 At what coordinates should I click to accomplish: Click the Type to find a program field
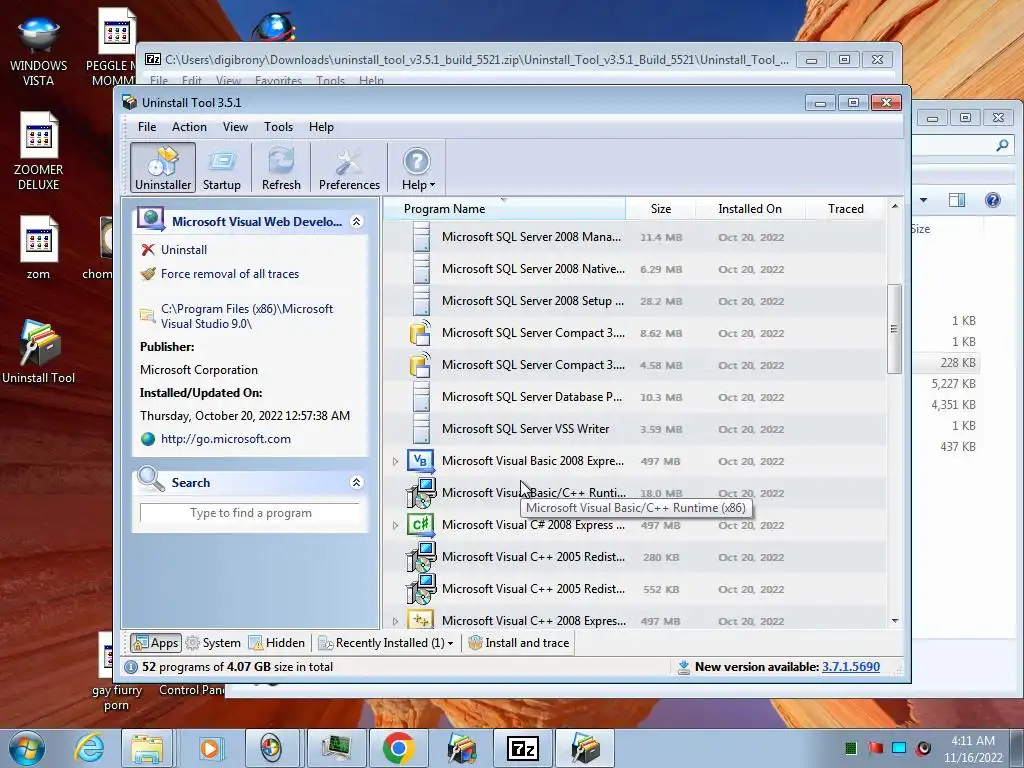(250, 513)
